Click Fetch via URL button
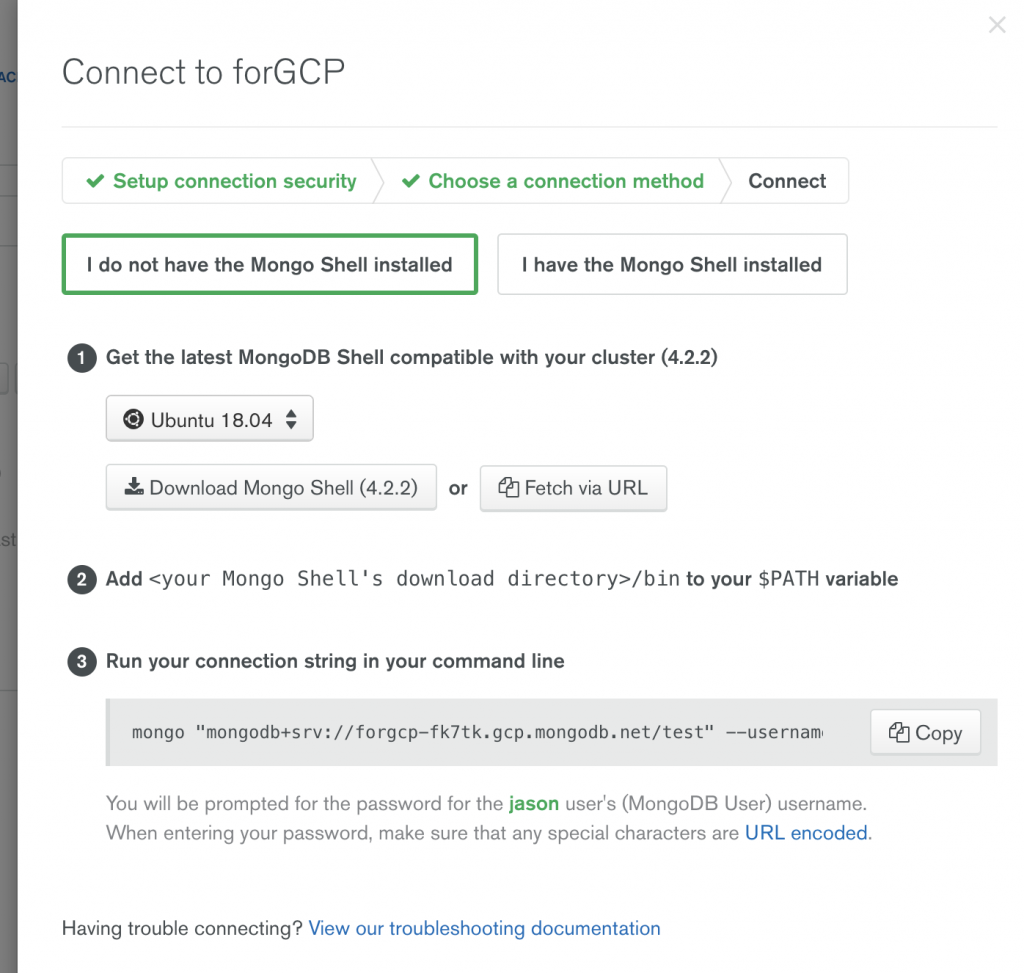The image size is (1024, 973). 573,488
